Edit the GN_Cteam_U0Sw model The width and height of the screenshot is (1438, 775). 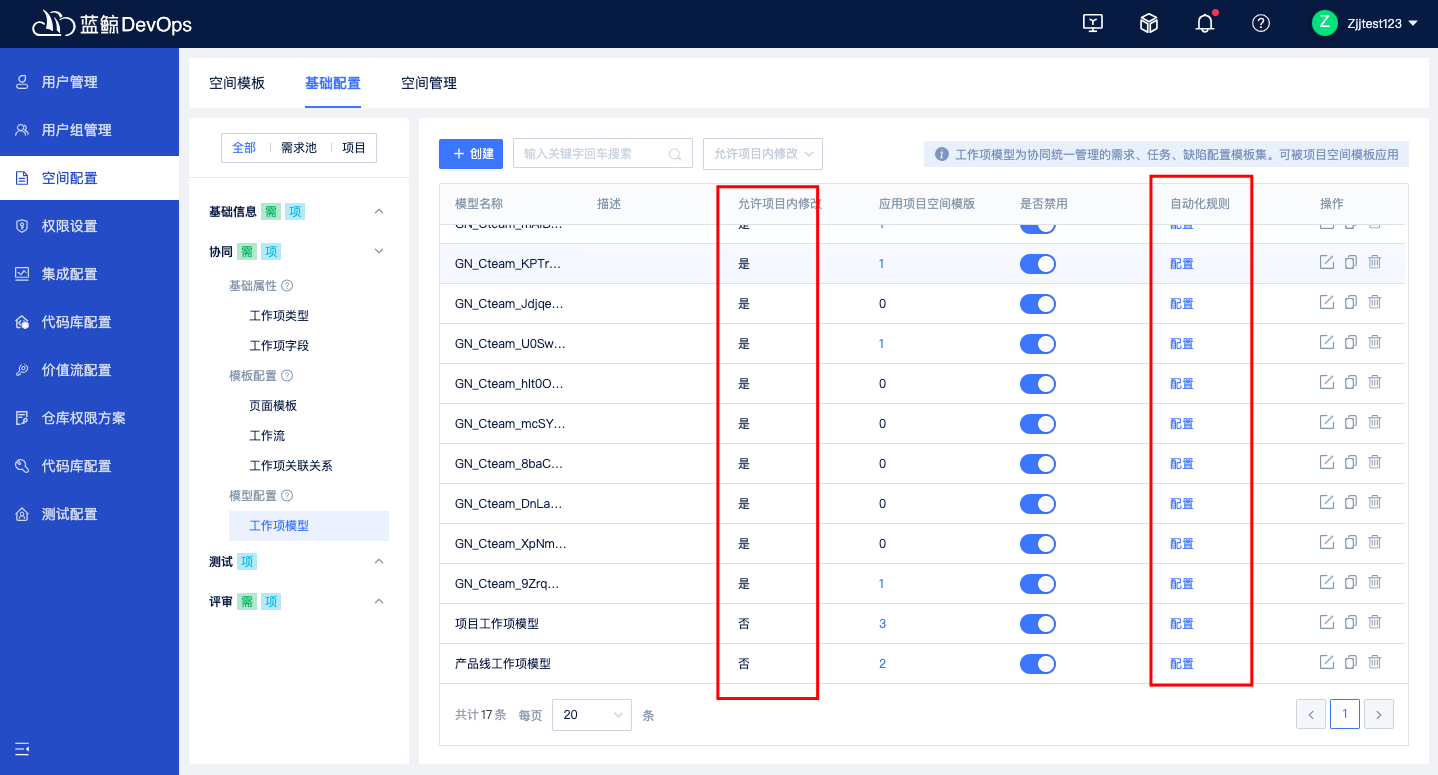1327,342
